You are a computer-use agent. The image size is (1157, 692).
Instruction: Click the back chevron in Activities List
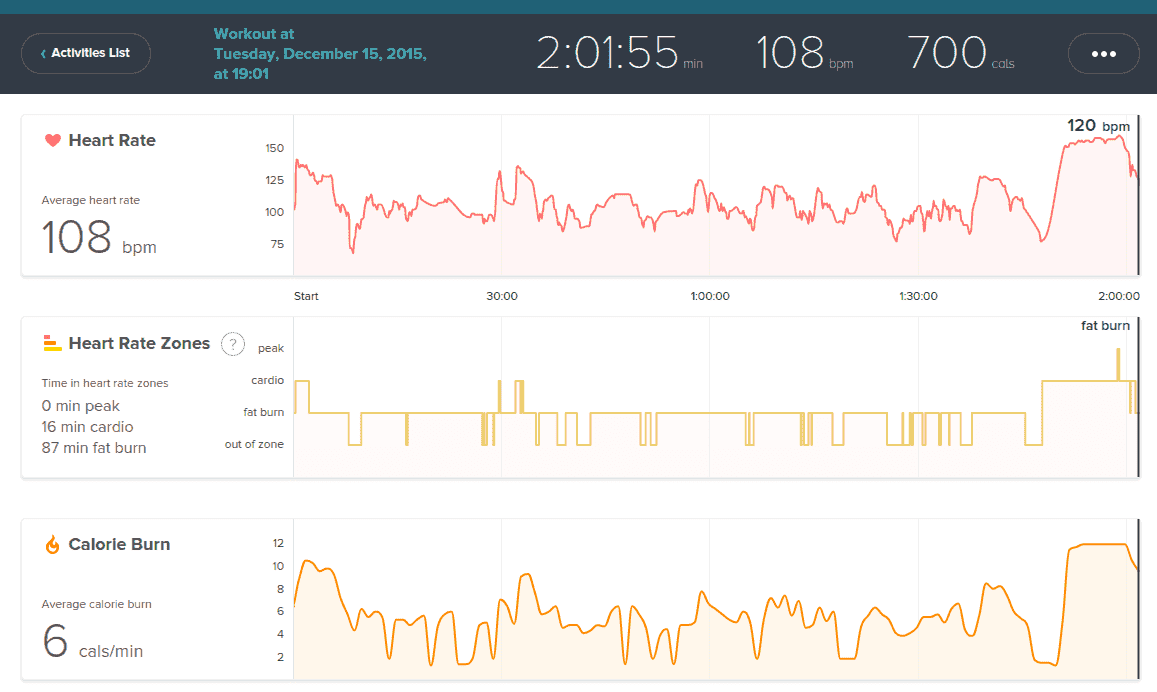[x=43, y=54]
